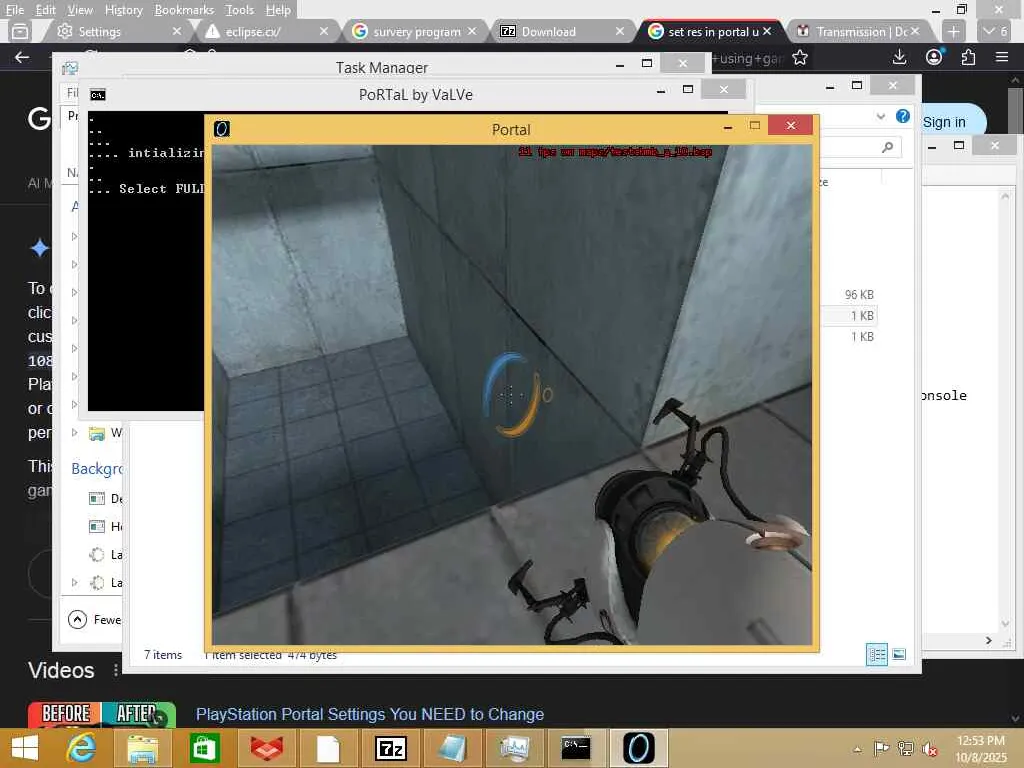Open the 7-Zip taskbar icon
Image resolution: width=1024 pixels, height=768 pixels.
pyautogui.click(x=391, y=748)
